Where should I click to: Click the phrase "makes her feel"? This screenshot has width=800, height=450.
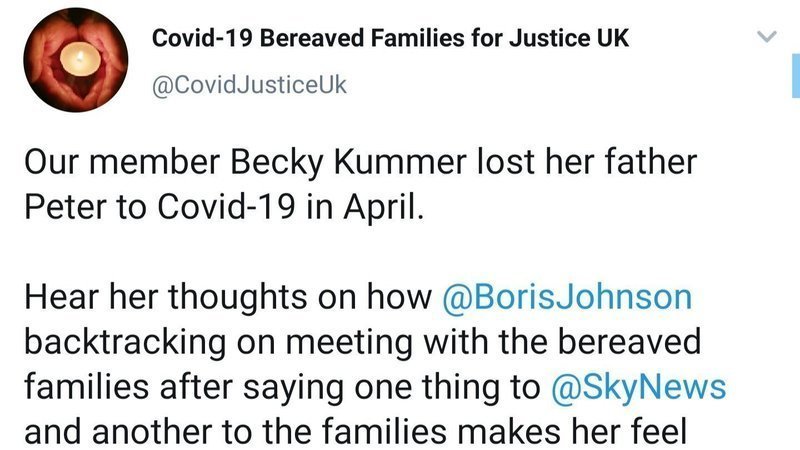point(602,433)
